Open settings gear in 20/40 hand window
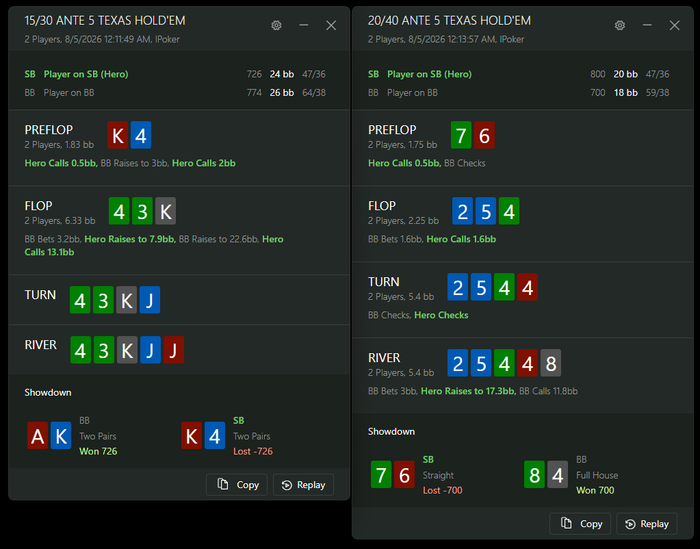This screenshot has width=700, height=549. coord(620,25)
